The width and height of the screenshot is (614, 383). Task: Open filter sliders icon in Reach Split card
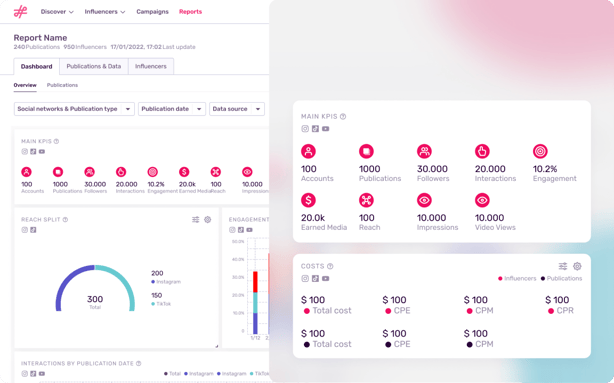coord(196,220)
